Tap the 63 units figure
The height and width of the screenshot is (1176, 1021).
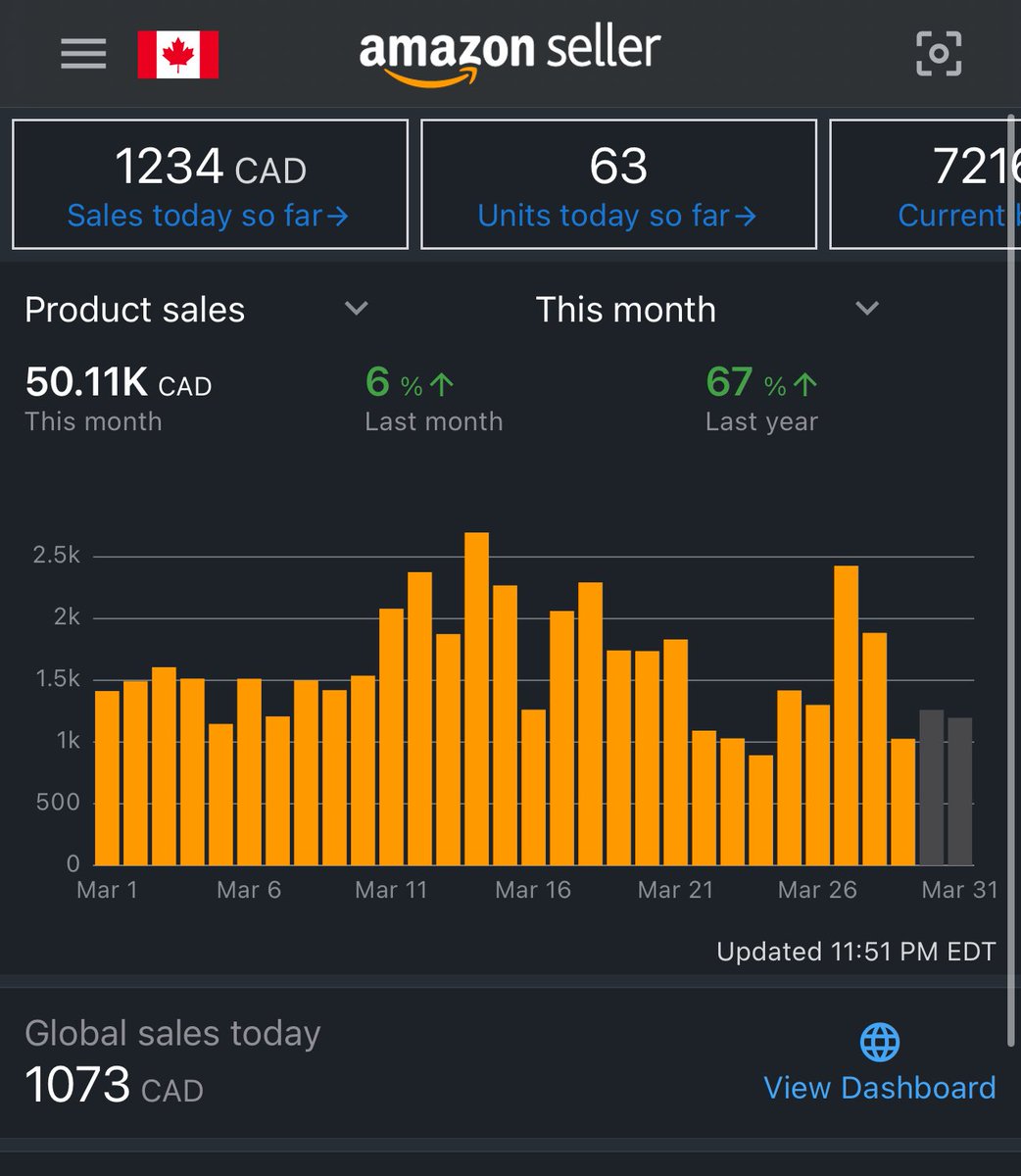[x=618, y=167]
